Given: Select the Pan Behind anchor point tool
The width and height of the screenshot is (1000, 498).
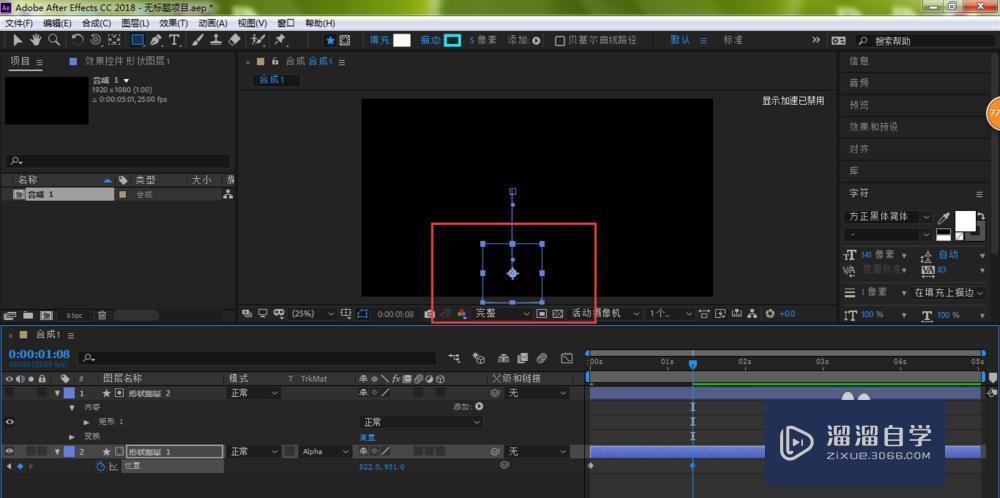Looking at the screenshot, I should click(114, 40).
